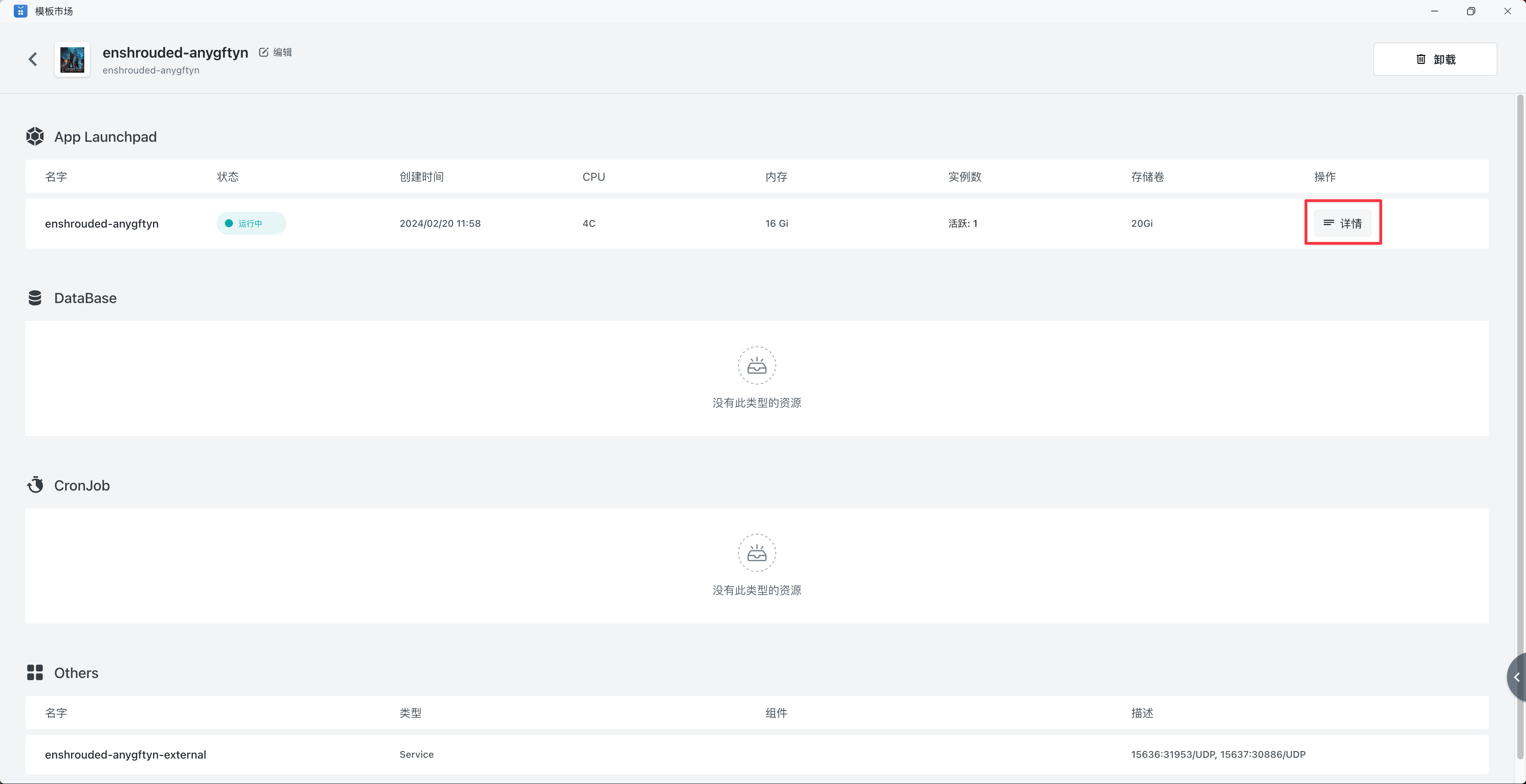Click the enshrouded-anygftyn name in Launchpad row
Image resolution: width=1526 pixels, height=784 pixels.
[102, 223]
